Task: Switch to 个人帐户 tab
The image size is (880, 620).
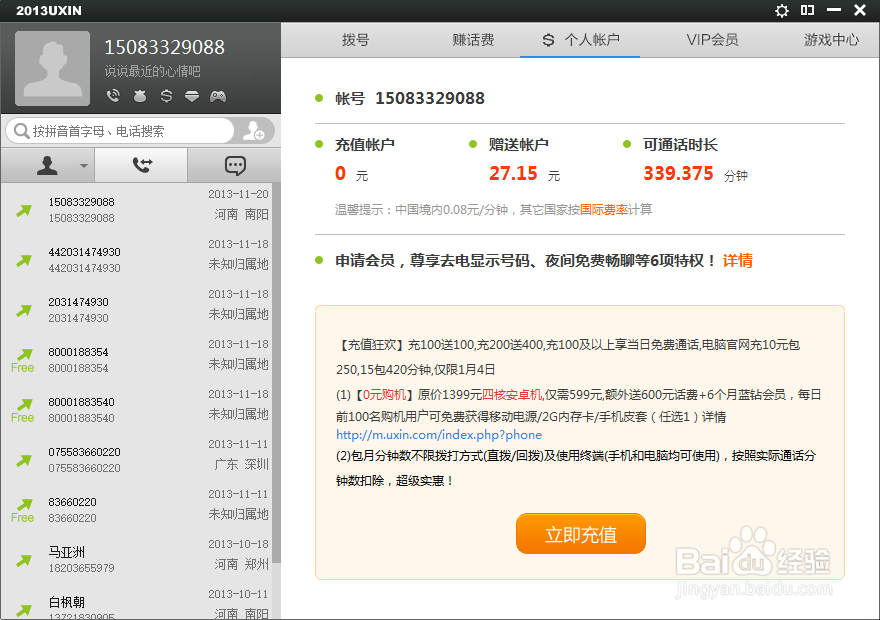Action: pos(581,40)
